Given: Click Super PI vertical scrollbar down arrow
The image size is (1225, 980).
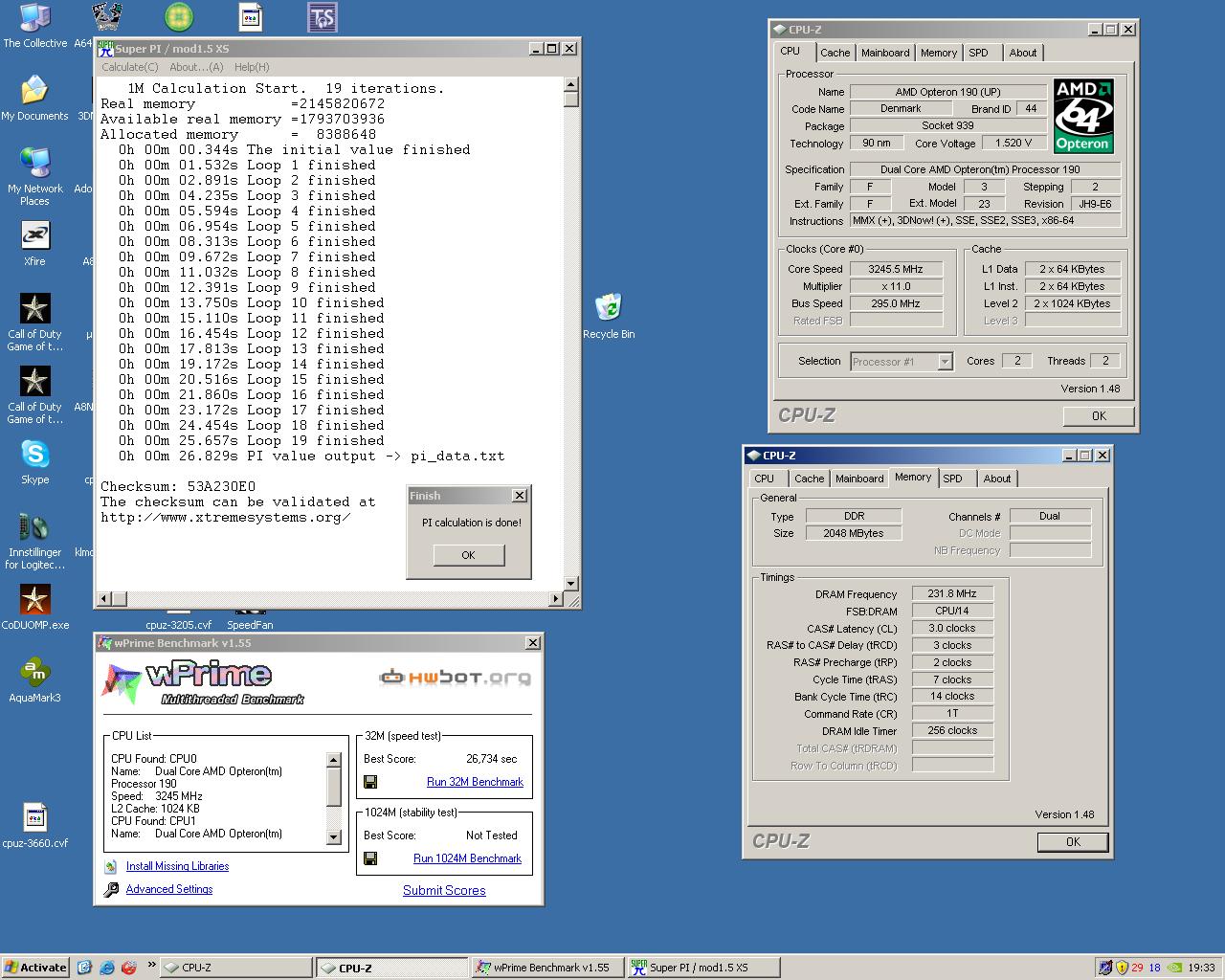Looking at the screenshot, I should [x=571, y=584].
